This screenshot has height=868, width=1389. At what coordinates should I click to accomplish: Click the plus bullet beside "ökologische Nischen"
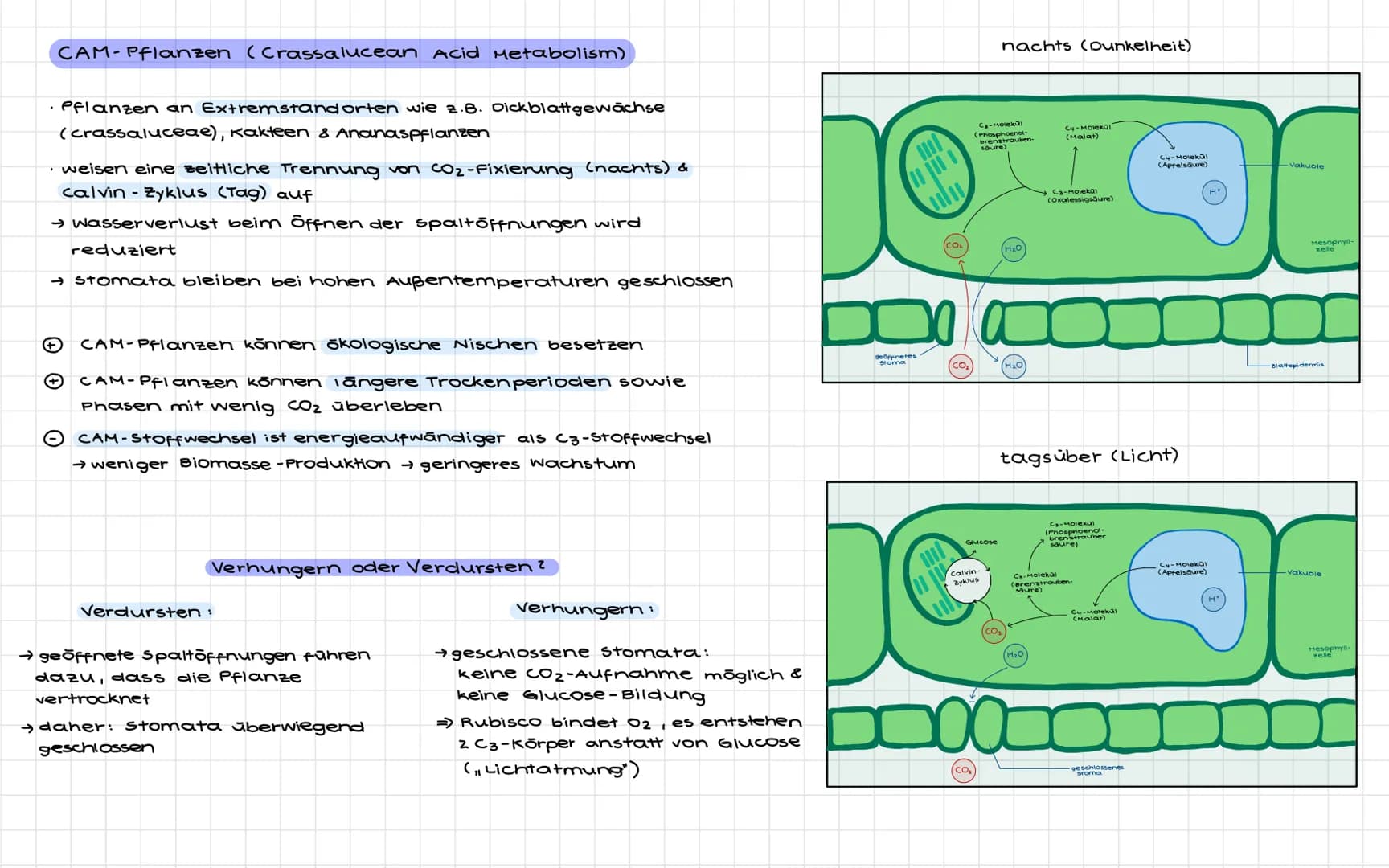pos(52,345)
